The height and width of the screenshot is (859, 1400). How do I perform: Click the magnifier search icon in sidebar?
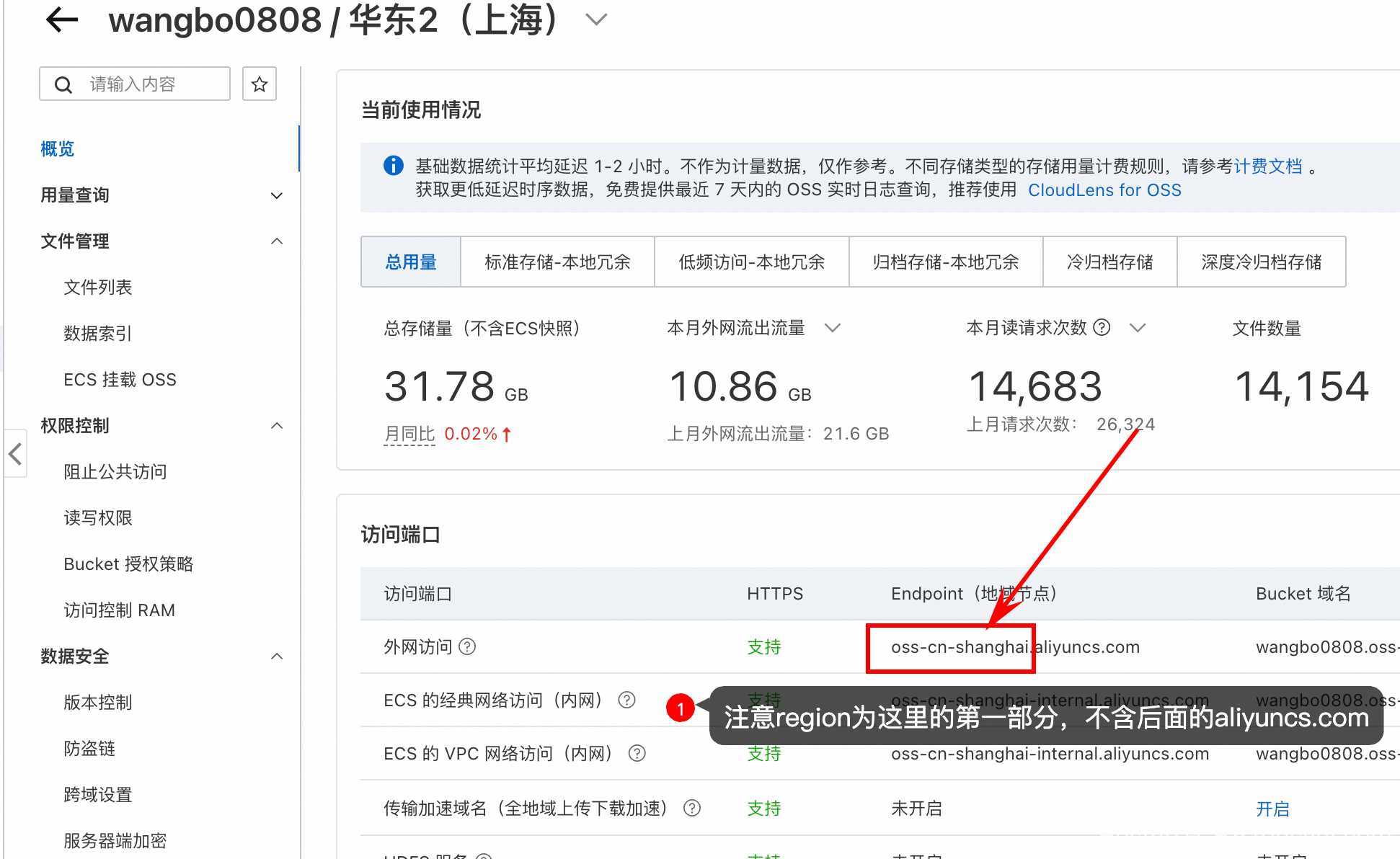[x=63, y=85]
